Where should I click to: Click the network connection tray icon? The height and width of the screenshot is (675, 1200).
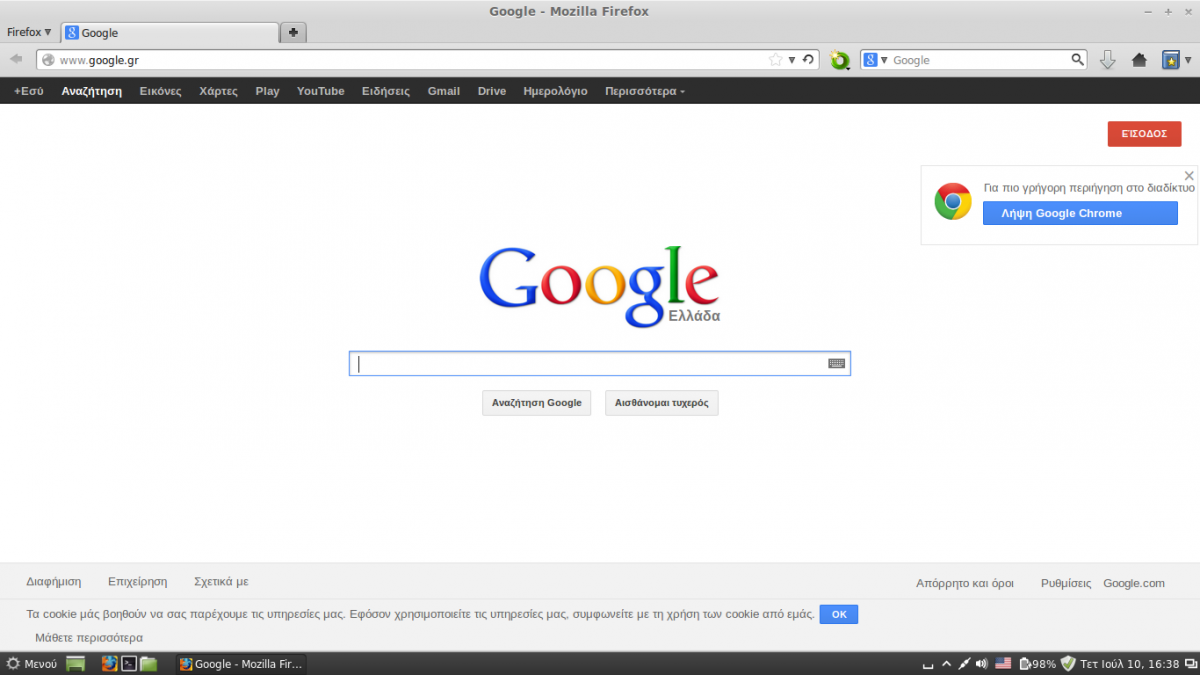[962, 663]
